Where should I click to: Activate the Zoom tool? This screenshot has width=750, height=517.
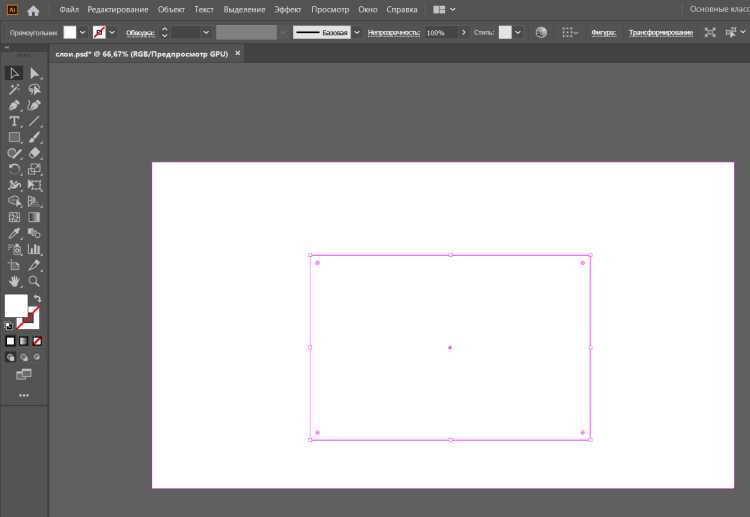coord(34,281)
